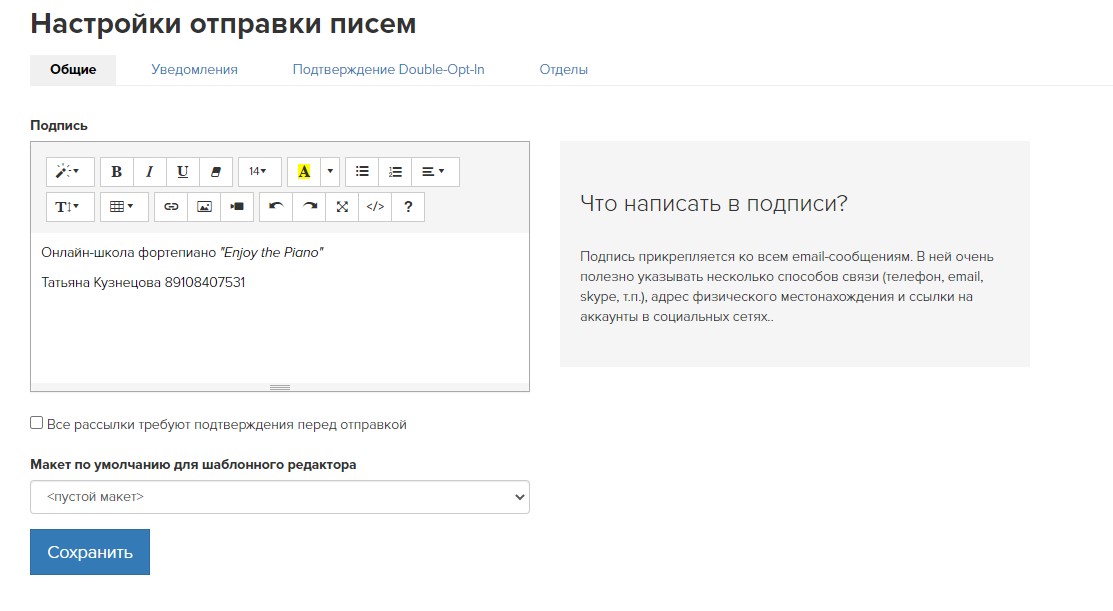Enable confirmation required for all mailings
Image resolution: width=1113 pixels, height=611 pixels.
click(37, 424)
